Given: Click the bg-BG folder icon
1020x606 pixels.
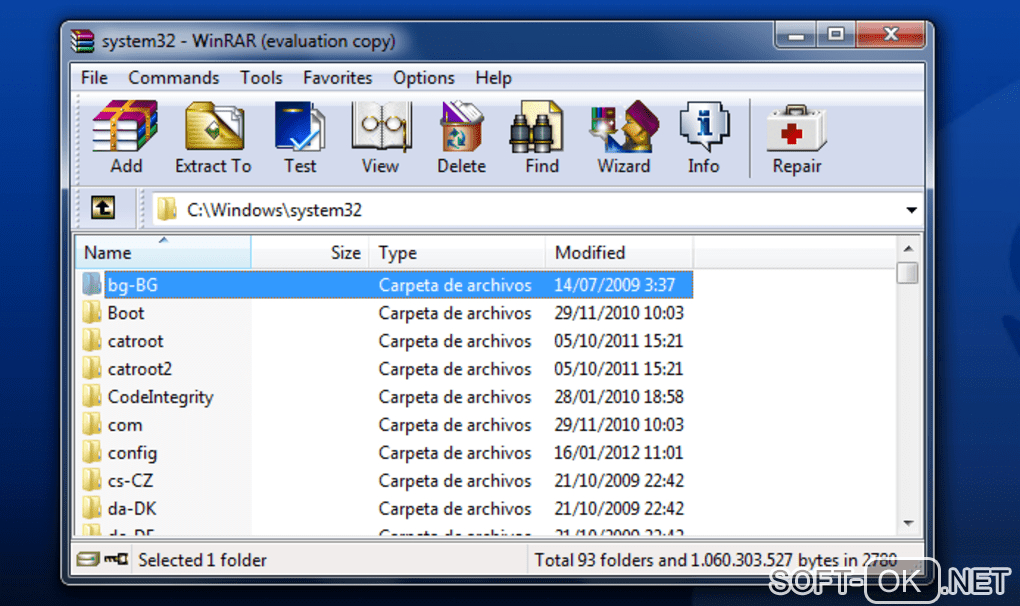Looking at the screenshot, I should [92, 284].
